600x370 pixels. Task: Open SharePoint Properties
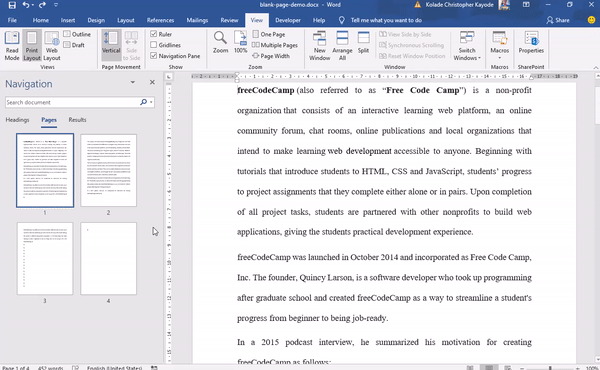click(531, 42)
